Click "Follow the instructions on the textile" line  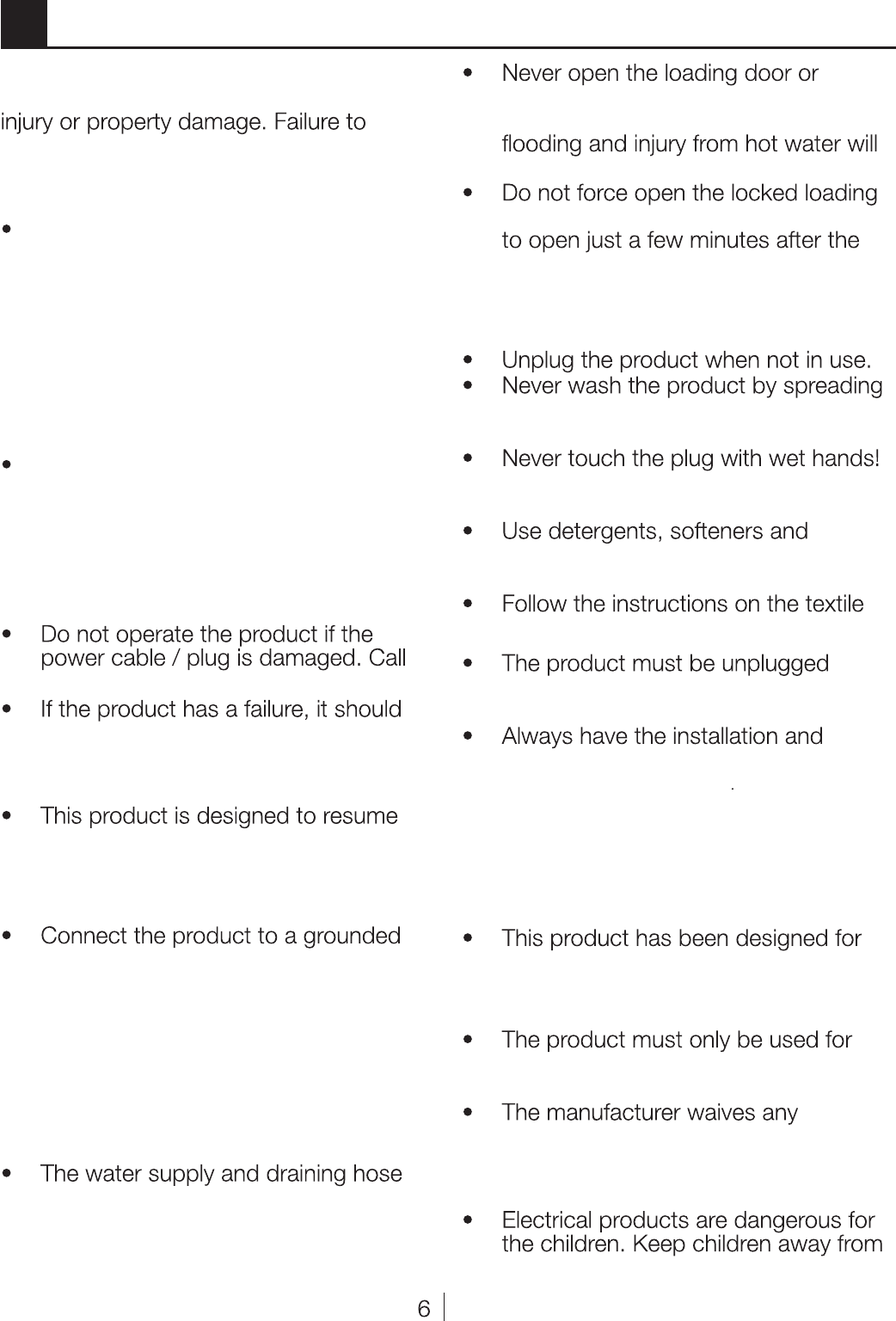682,604
